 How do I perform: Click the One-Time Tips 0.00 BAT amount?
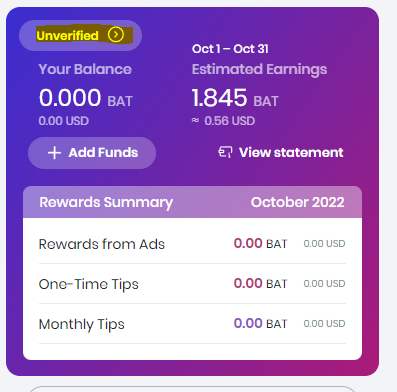pos(260,284)
